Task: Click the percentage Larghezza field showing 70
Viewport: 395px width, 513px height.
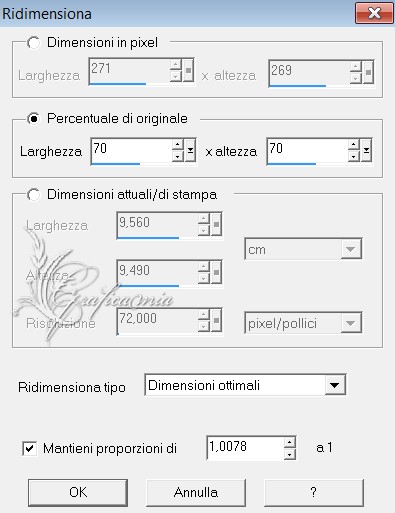Action: click(131, 151)
